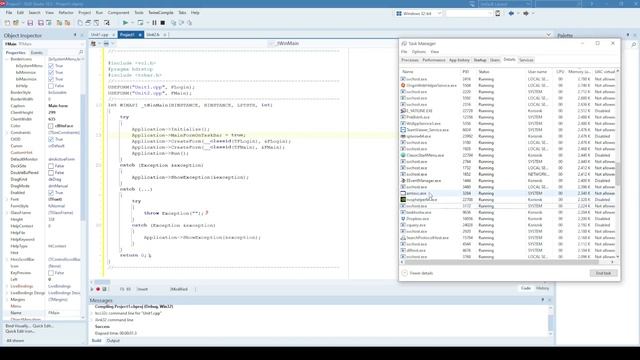Click the Color clBtnFace swatch
The width and height of the screenshot is (640, 360).
click(51, 126)
